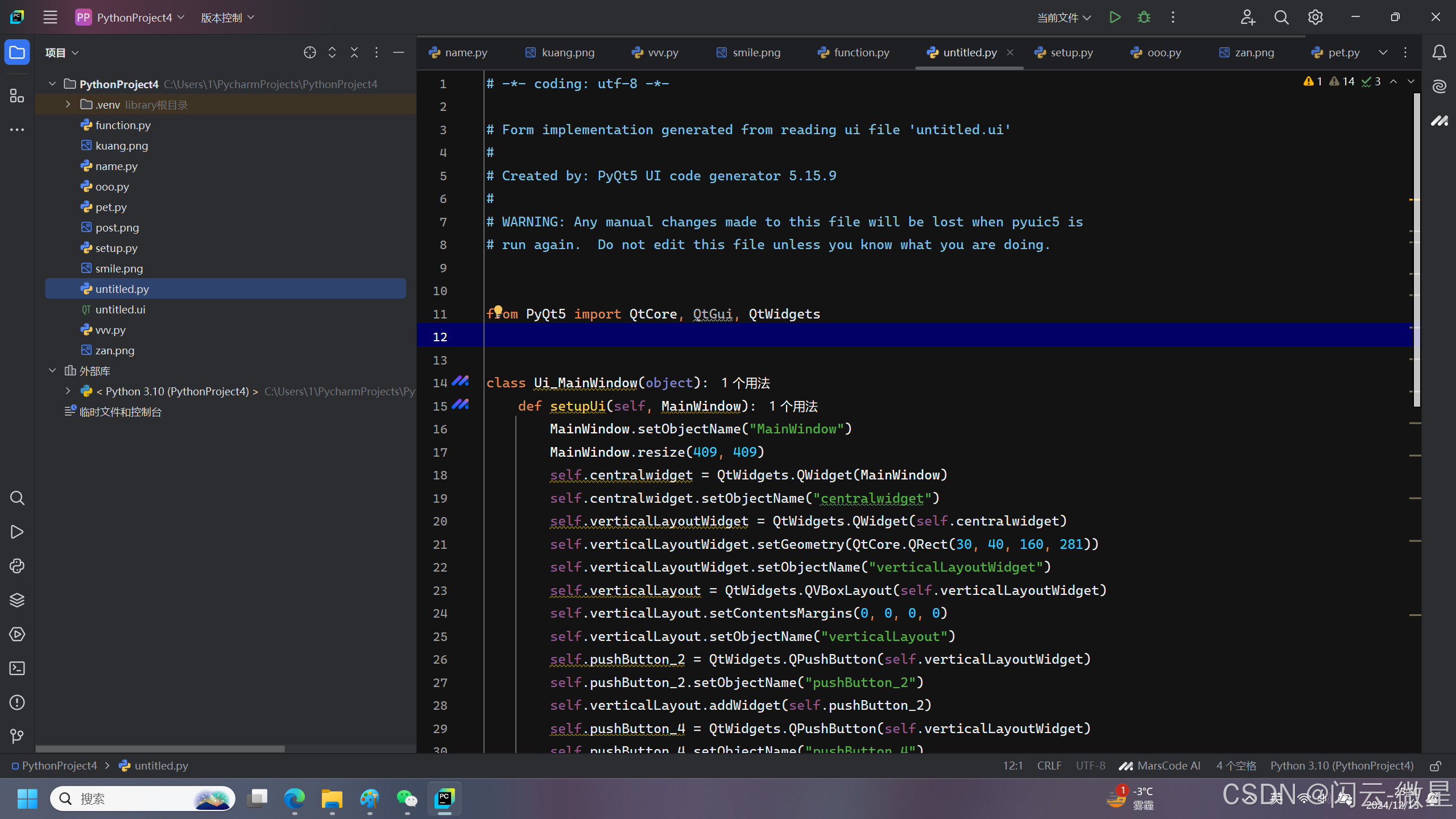This screenshot has height=819, width=1456.
Task: Toggle the read-only lock icon in the status bar
Action: point(1436,766)
